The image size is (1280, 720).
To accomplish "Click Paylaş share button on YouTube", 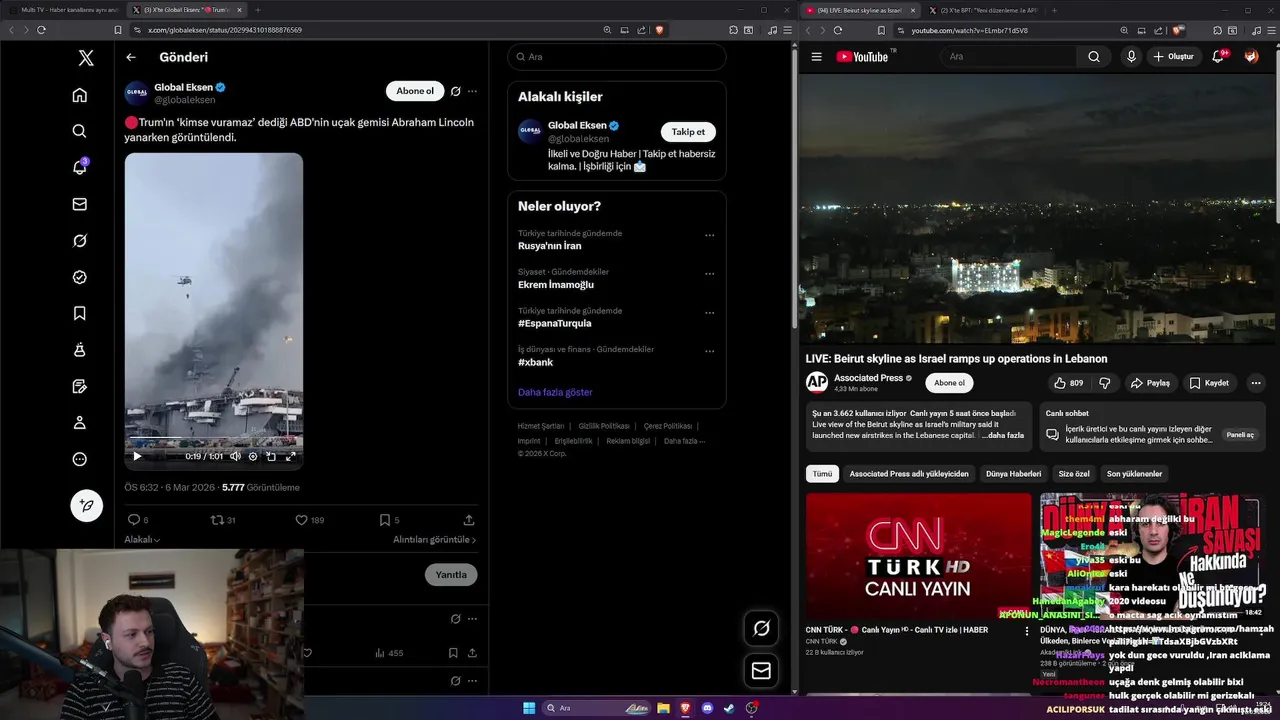I will [x=1150, y=383].
